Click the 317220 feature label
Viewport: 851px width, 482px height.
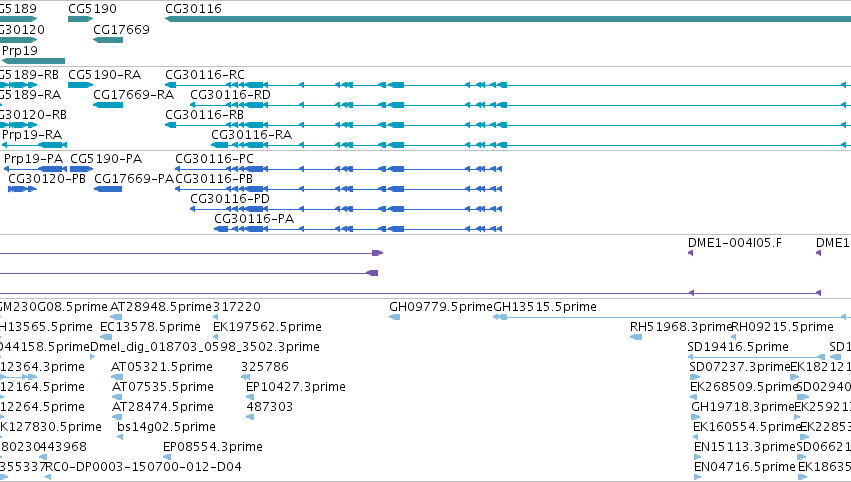237,307
